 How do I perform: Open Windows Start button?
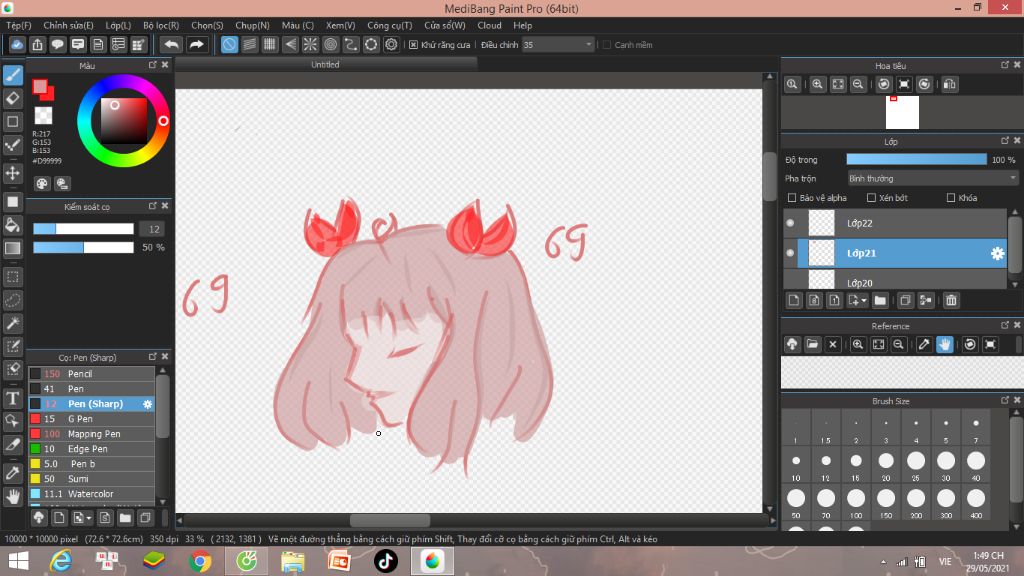click(18, 561)
